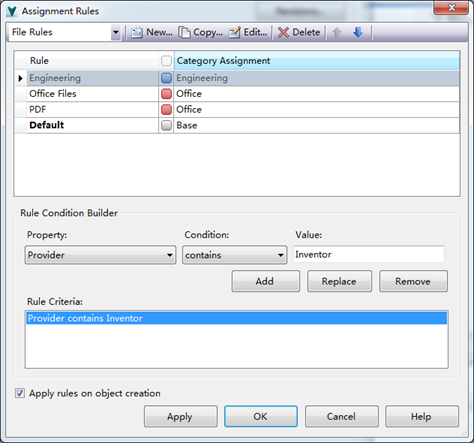Toggle Apply rules on object creation
Screen dimensions: 474x443
click(20, 393)
